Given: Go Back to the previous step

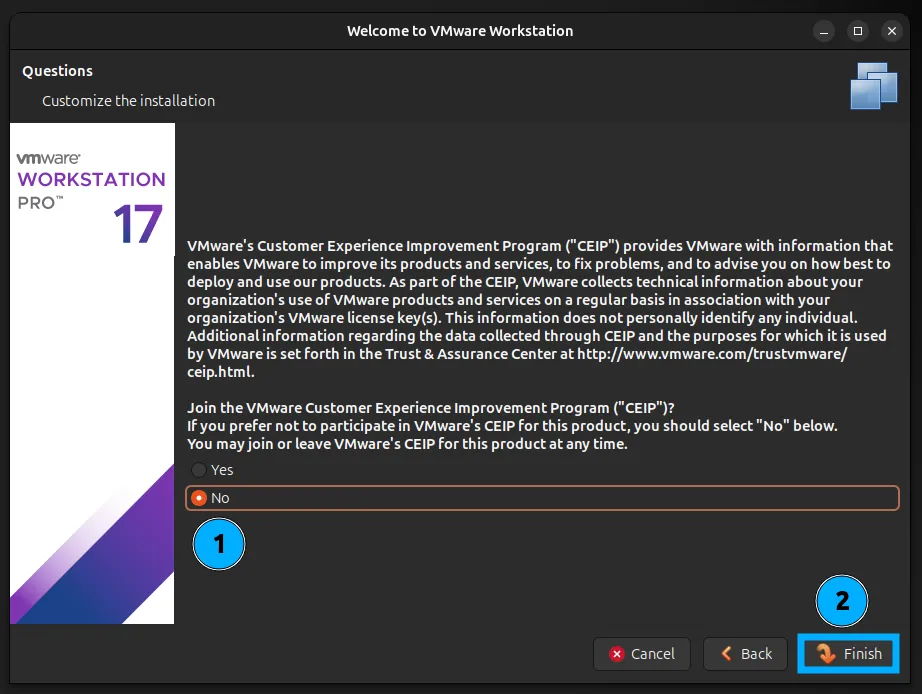Looking at the screenshot, I should click(x=745, y=653).
